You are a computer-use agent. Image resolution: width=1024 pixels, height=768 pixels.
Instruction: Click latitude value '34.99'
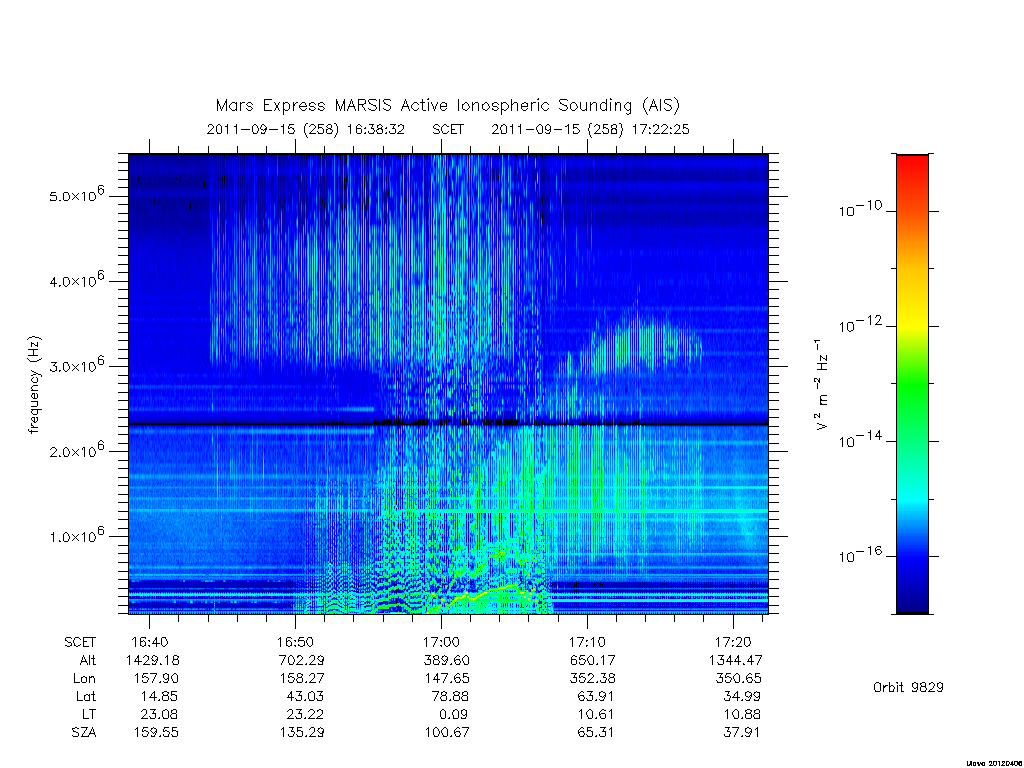742,697
